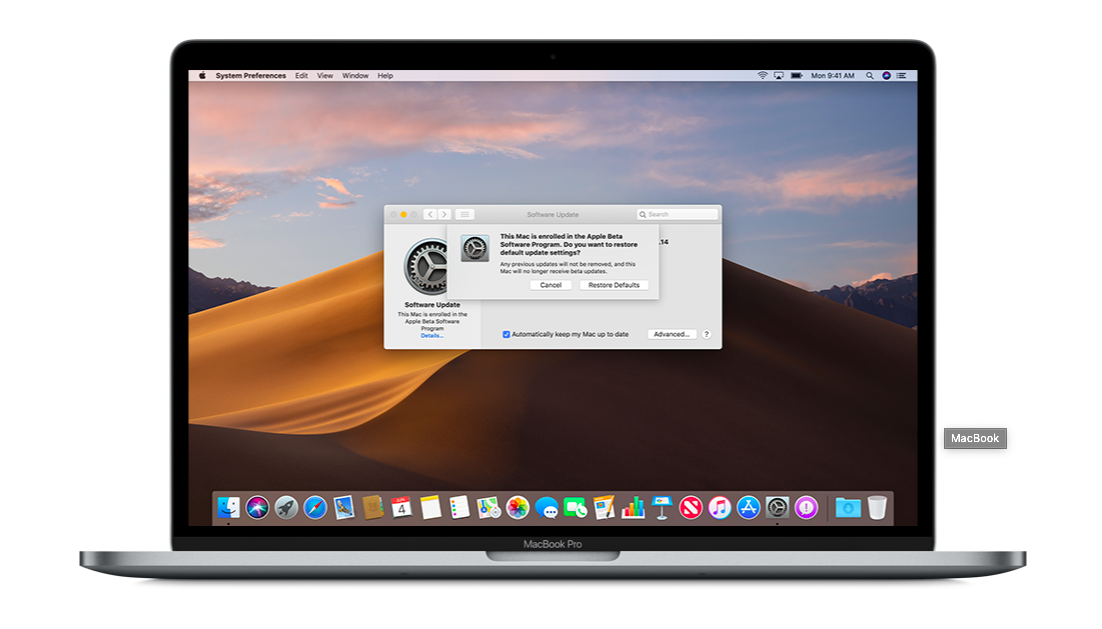
Task: Open Feedback Assistant icon in Dock
Action: [806, 507]
